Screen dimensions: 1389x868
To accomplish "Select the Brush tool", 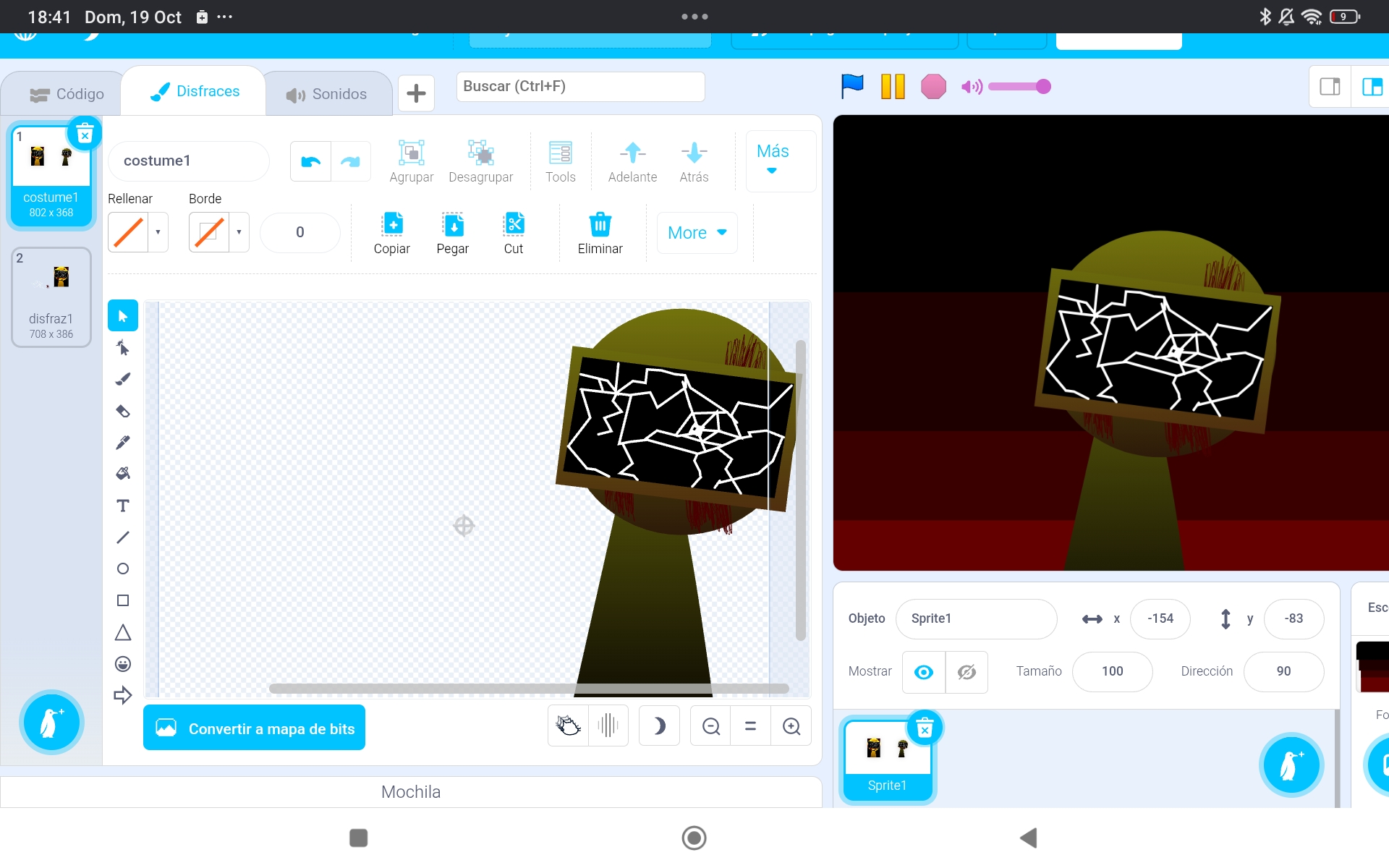I will 123,379.
